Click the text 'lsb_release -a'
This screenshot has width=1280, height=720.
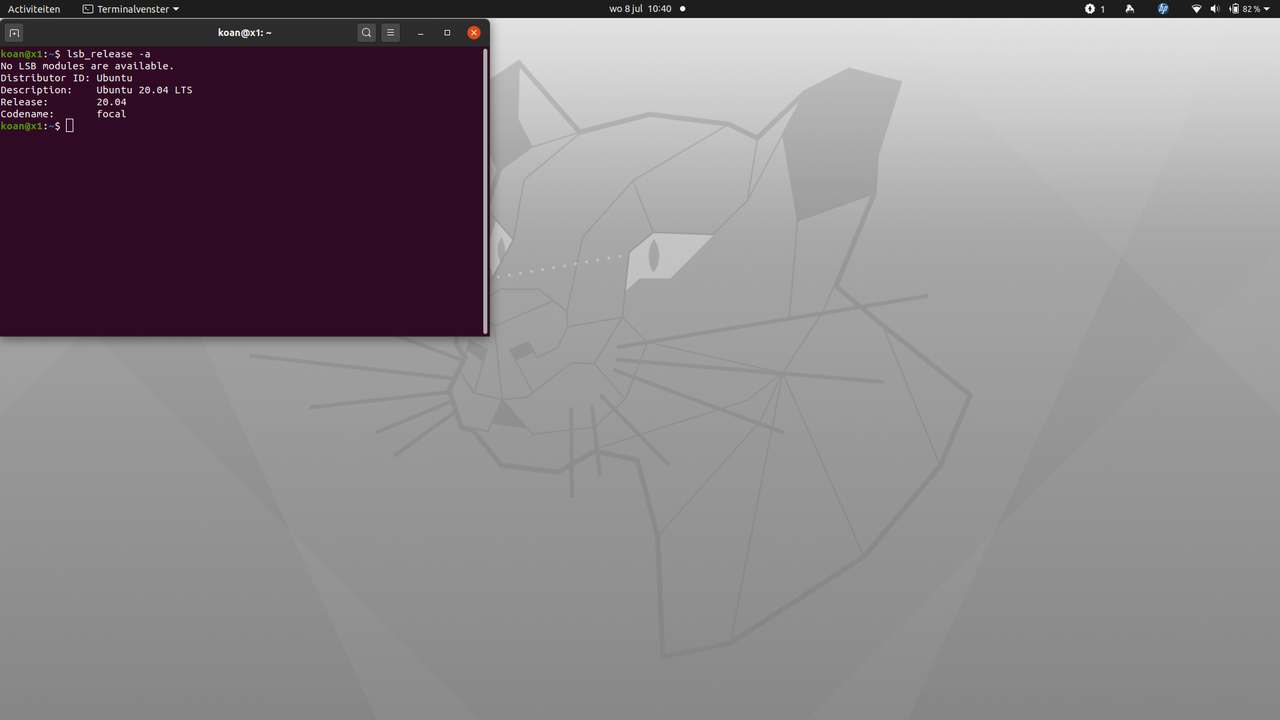click(109, 54)
